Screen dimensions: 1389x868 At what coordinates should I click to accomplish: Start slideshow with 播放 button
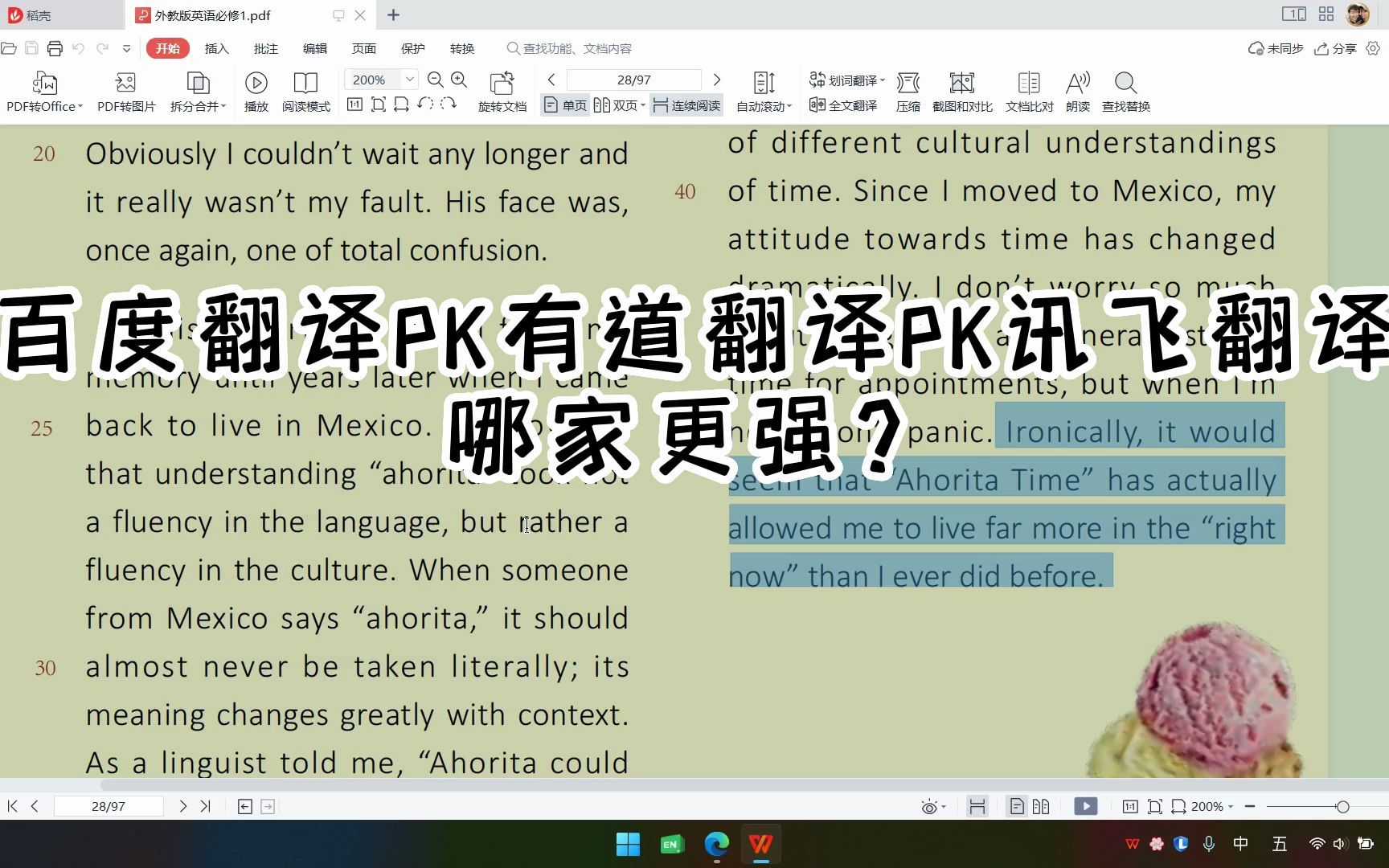256,92
